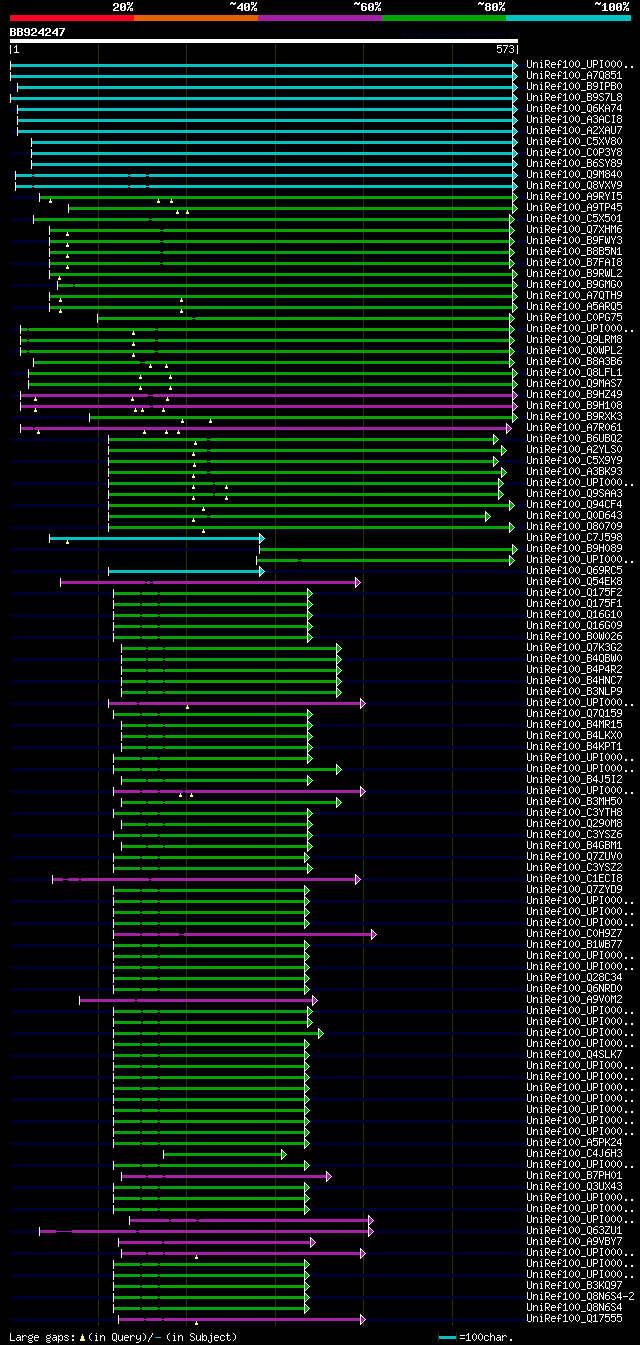Screen dimensions: 640x1345
Task: Open hit UniRef100_Q8VXV9
Action: click(574, 185)
